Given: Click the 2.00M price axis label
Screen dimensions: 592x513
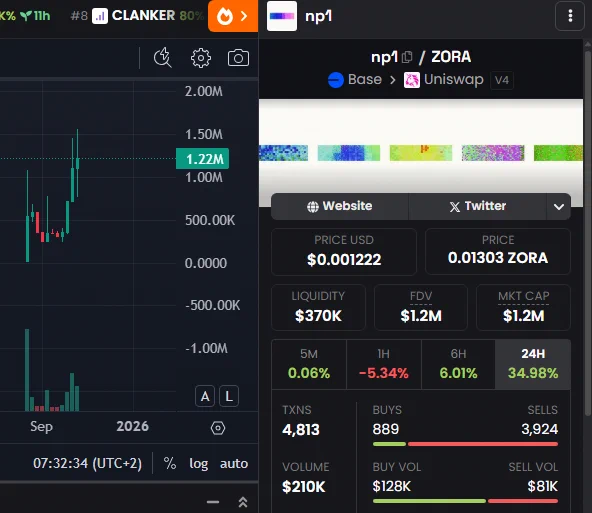Looking at the screenshot, I should tap(204, 91).
